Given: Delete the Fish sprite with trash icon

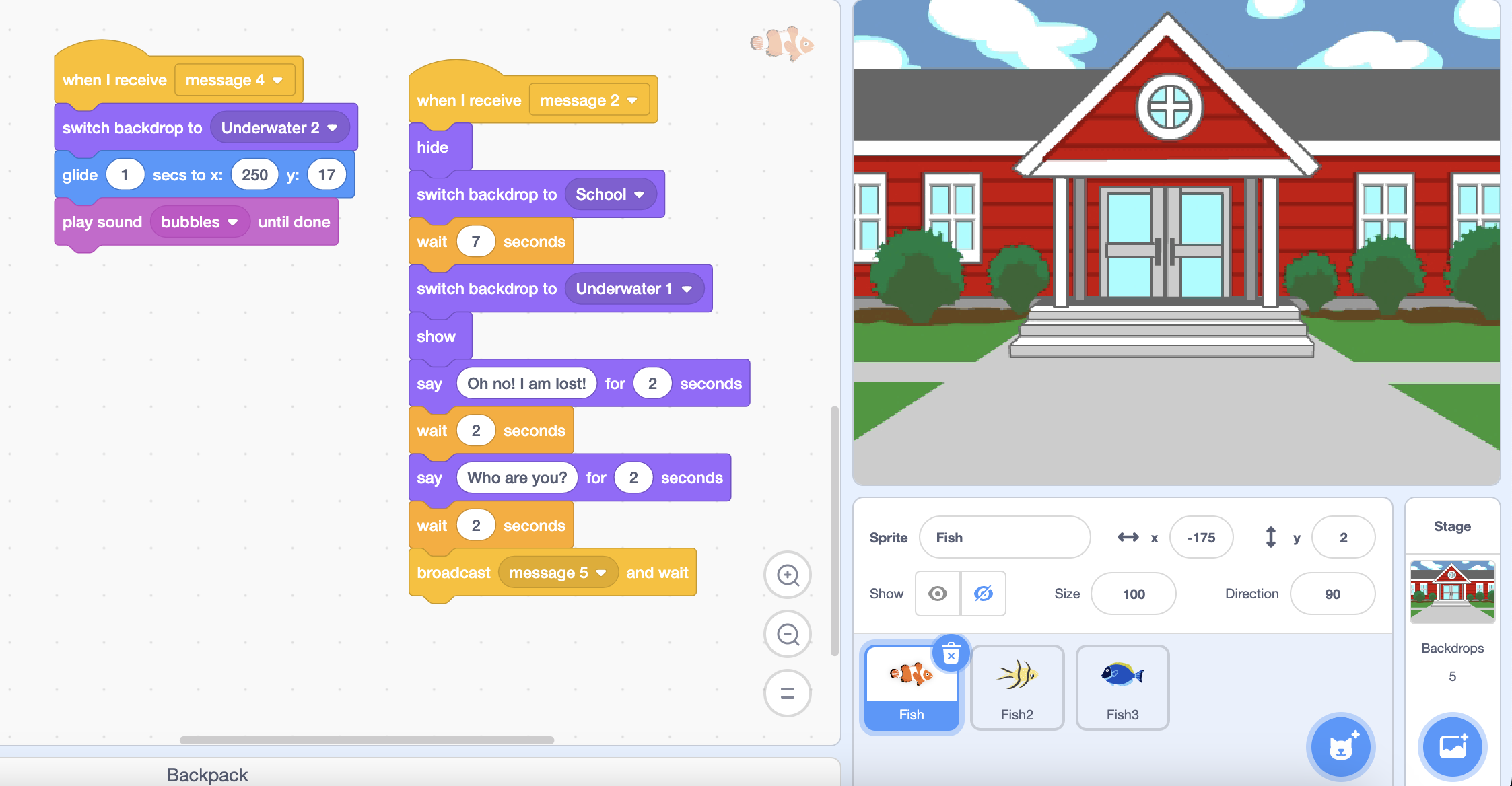Looking at the screenshot, I should [951, 653].
